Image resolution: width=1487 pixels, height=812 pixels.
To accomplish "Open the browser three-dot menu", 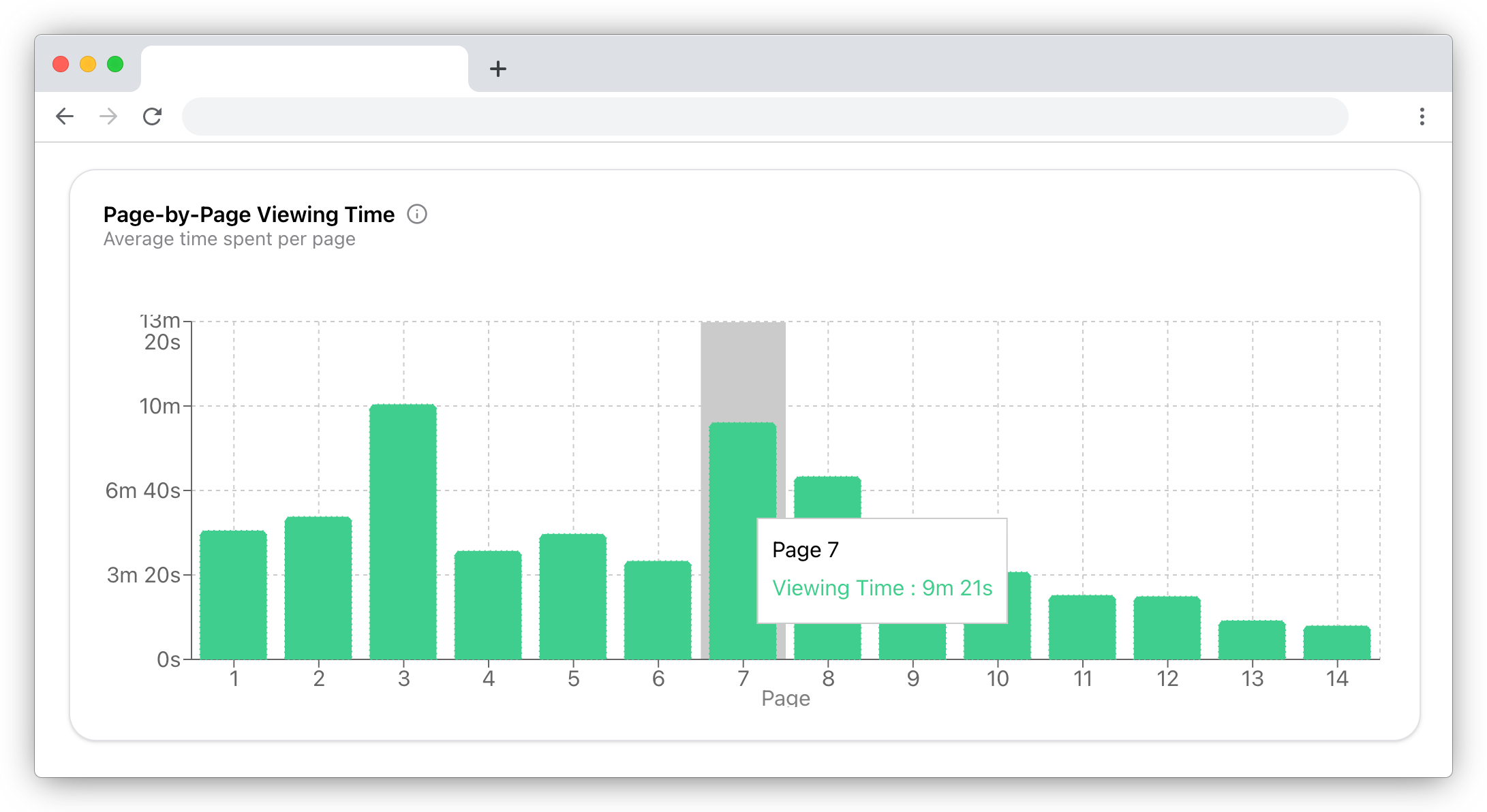I will coord(1422,116).
